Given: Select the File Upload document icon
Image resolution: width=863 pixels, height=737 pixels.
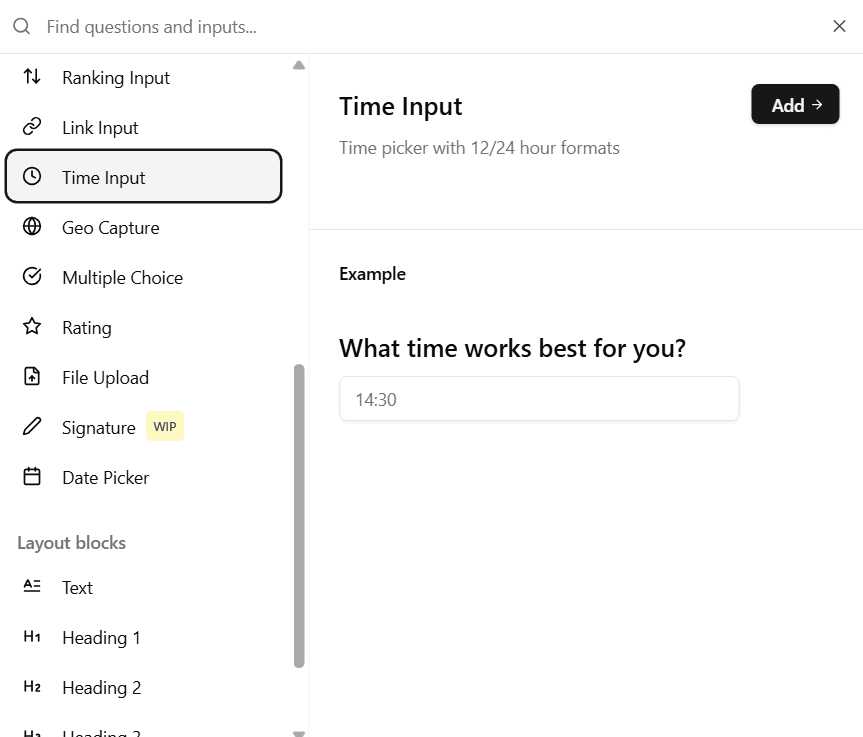Looking at the screenshot, I should coord(32,377).
